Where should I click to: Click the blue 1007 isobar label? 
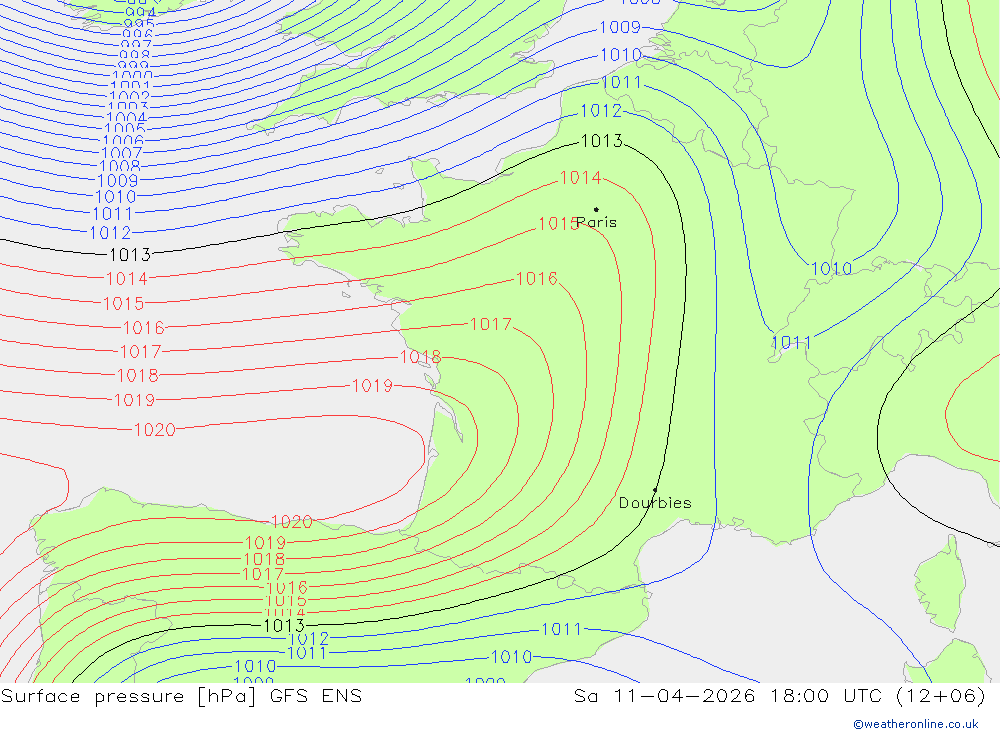[x=122, y=153]
